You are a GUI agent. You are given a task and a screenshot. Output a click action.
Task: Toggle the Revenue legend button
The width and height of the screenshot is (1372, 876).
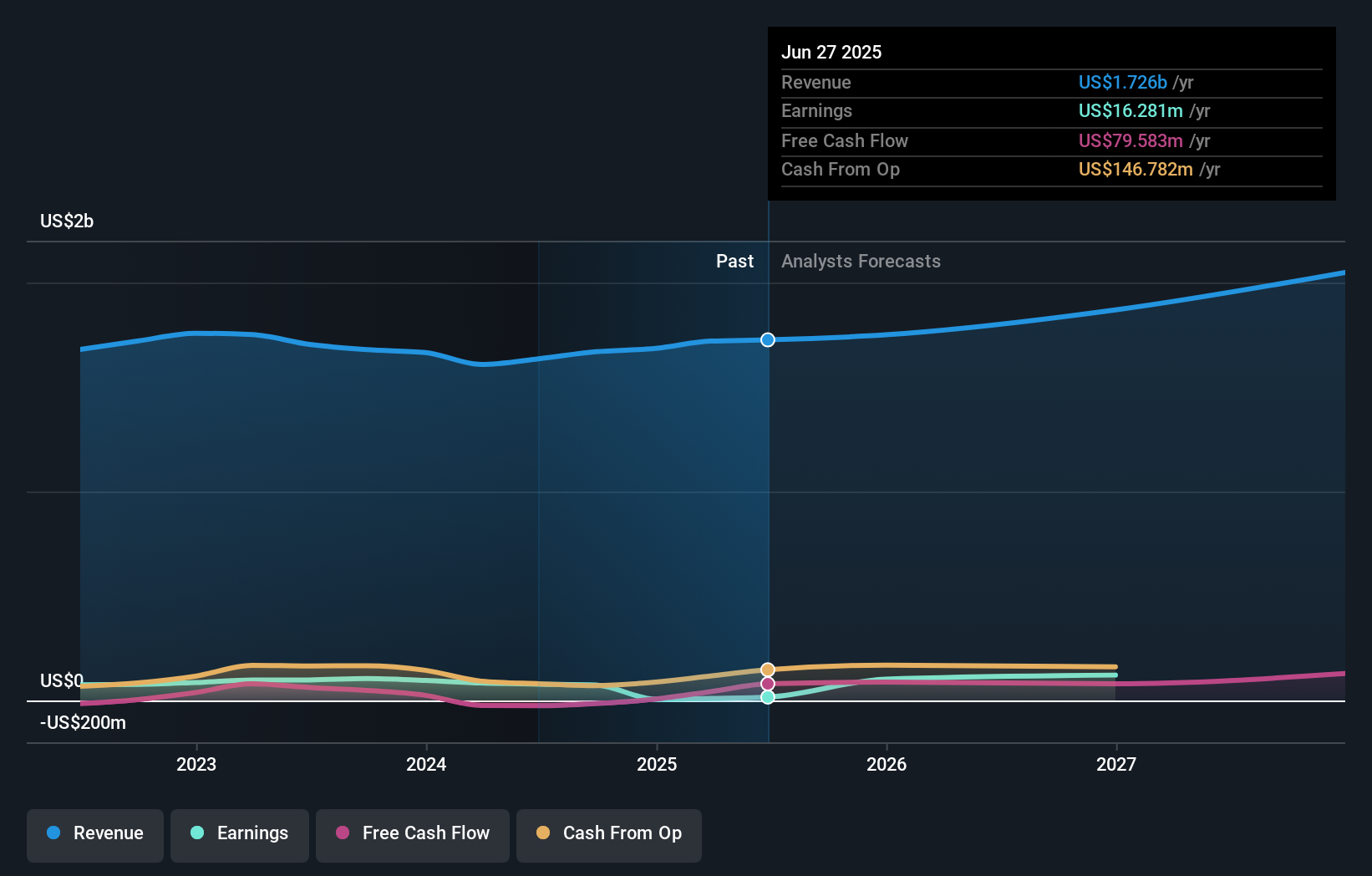[95, 835]
